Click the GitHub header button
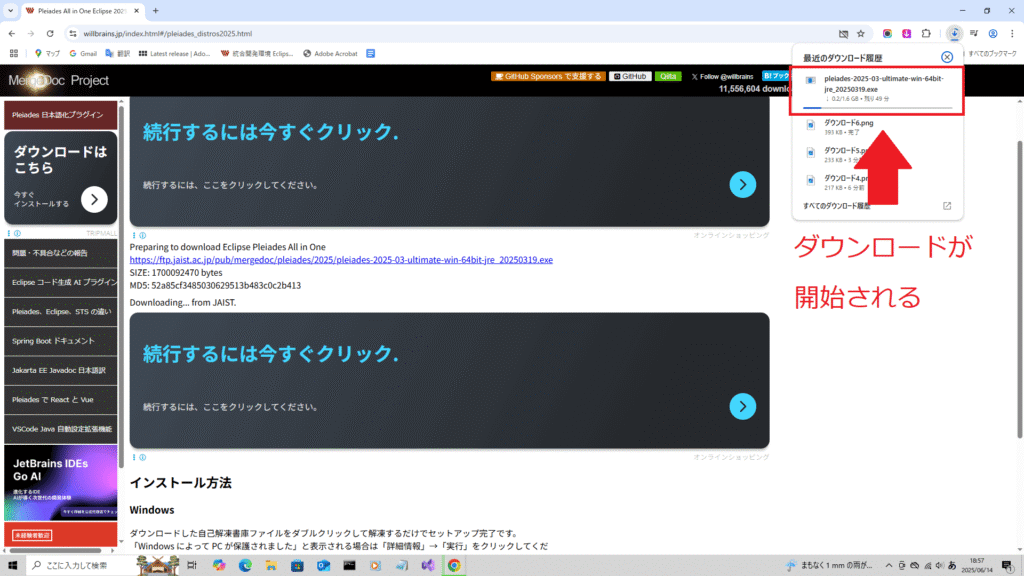 [630, 76]
